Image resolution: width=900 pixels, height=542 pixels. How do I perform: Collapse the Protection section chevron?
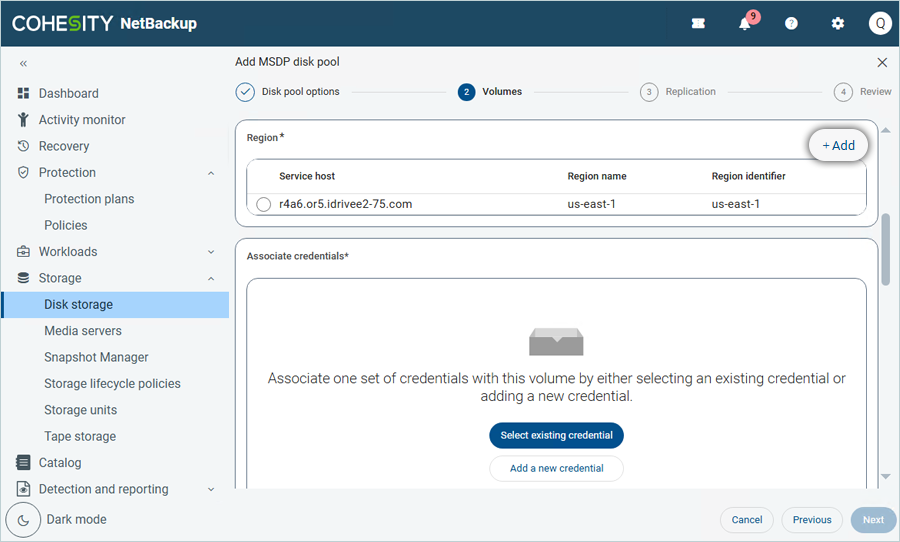pos(211,173)
